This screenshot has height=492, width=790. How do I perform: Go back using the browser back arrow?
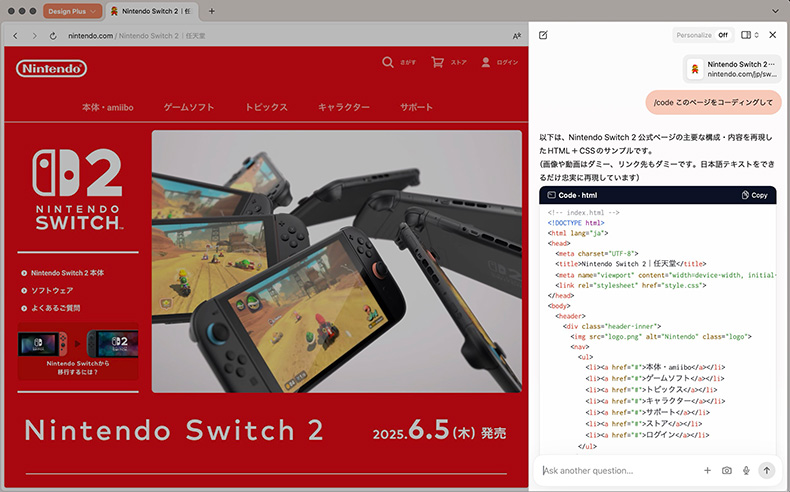16,36
